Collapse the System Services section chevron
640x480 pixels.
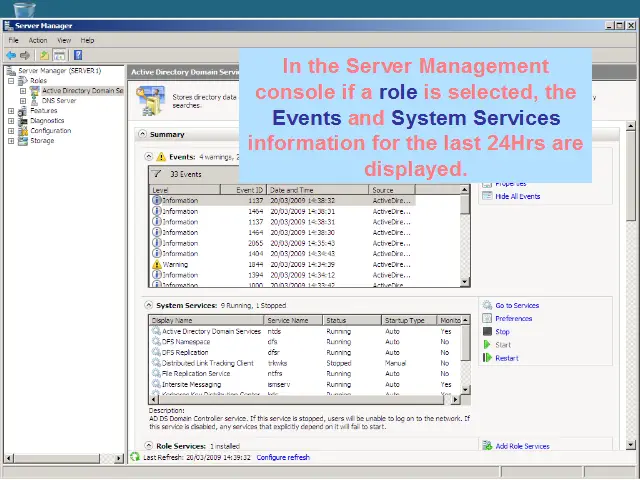click(x=149, y=305)
